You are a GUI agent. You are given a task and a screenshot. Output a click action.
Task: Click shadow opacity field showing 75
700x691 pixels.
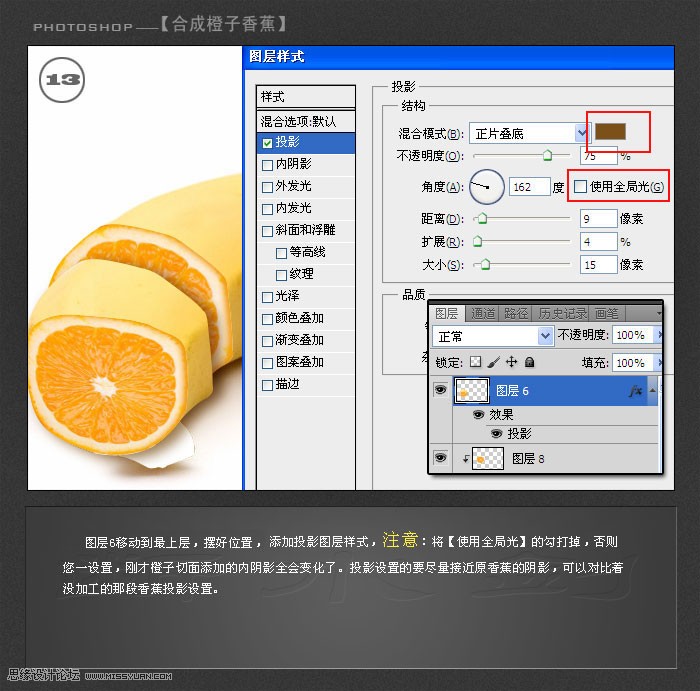pos(598,155)
